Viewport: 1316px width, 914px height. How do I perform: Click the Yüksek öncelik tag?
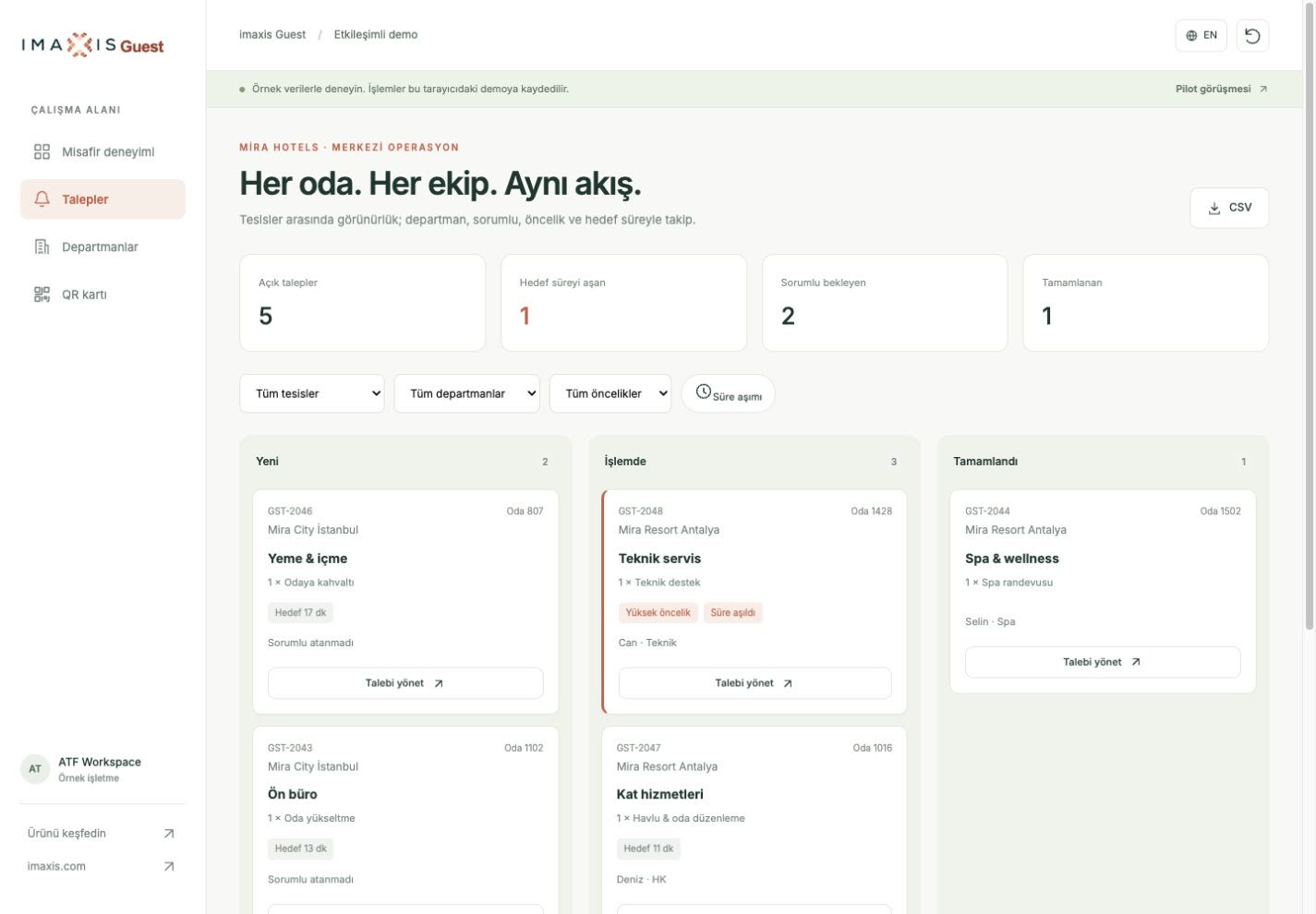pos(658,613)
